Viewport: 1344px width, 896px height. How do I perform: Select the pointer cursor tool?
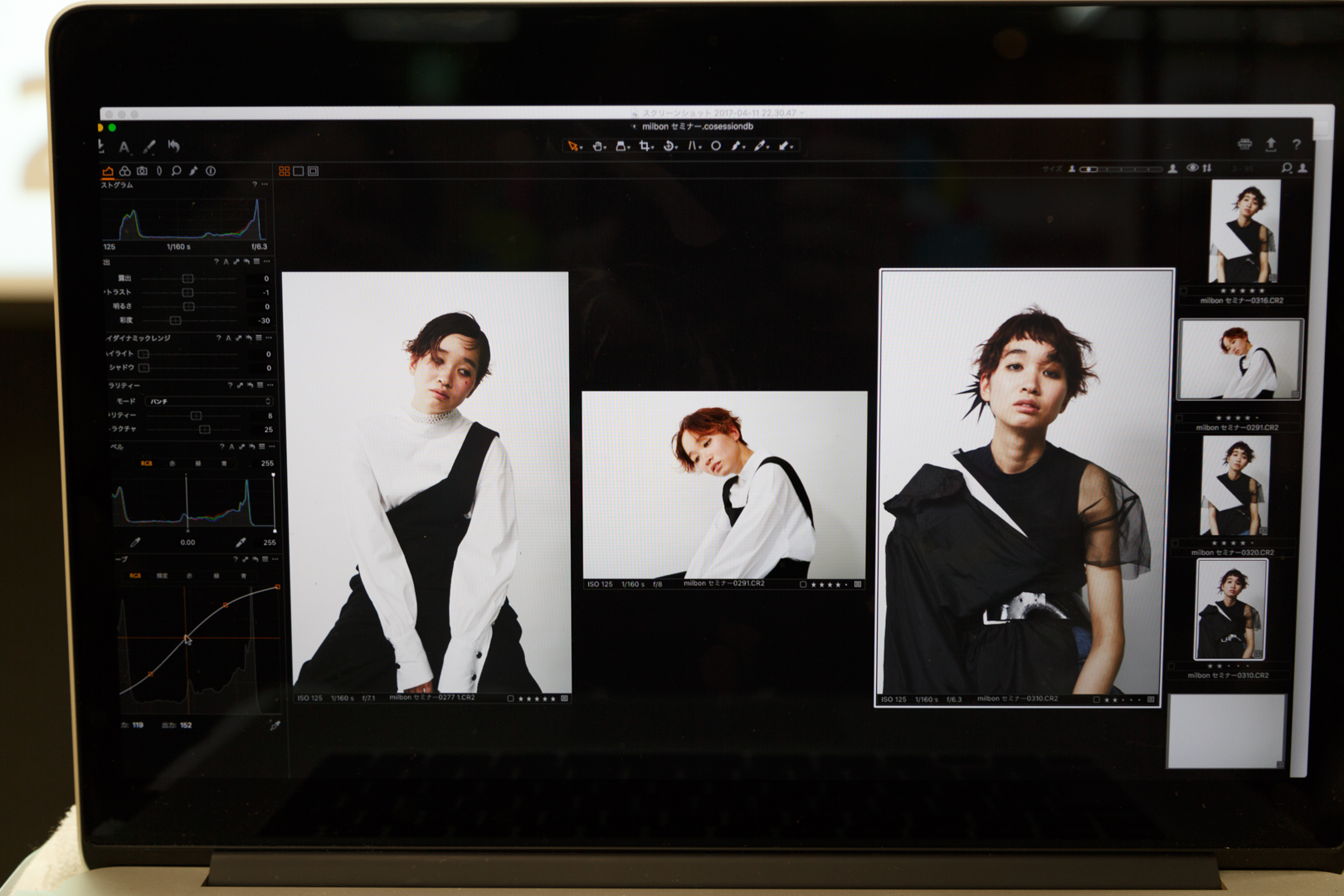tap(572, 146)
